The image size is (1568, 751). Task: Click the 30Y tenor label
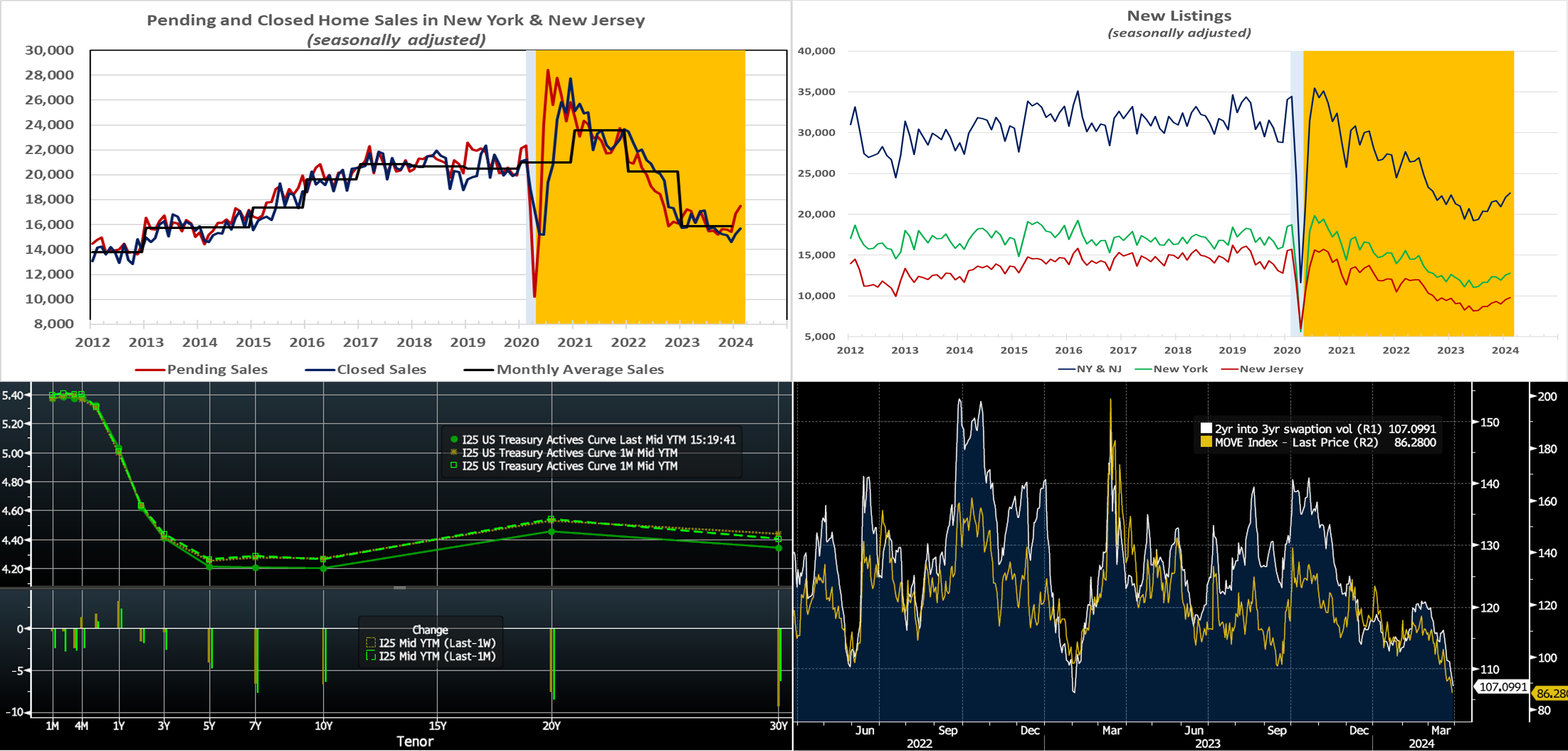coord(779,726)
